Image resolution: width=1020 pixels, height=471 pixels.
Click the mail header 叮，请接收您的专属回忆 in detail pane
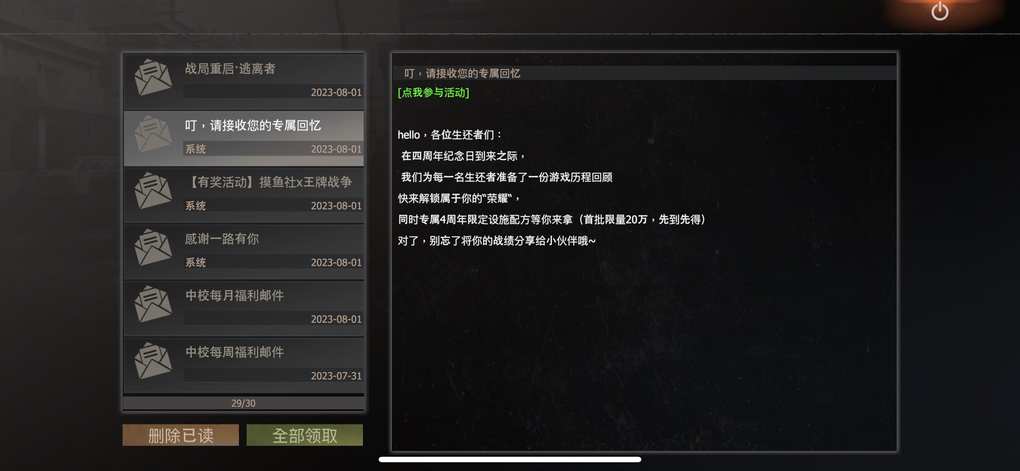pos(462,74)
